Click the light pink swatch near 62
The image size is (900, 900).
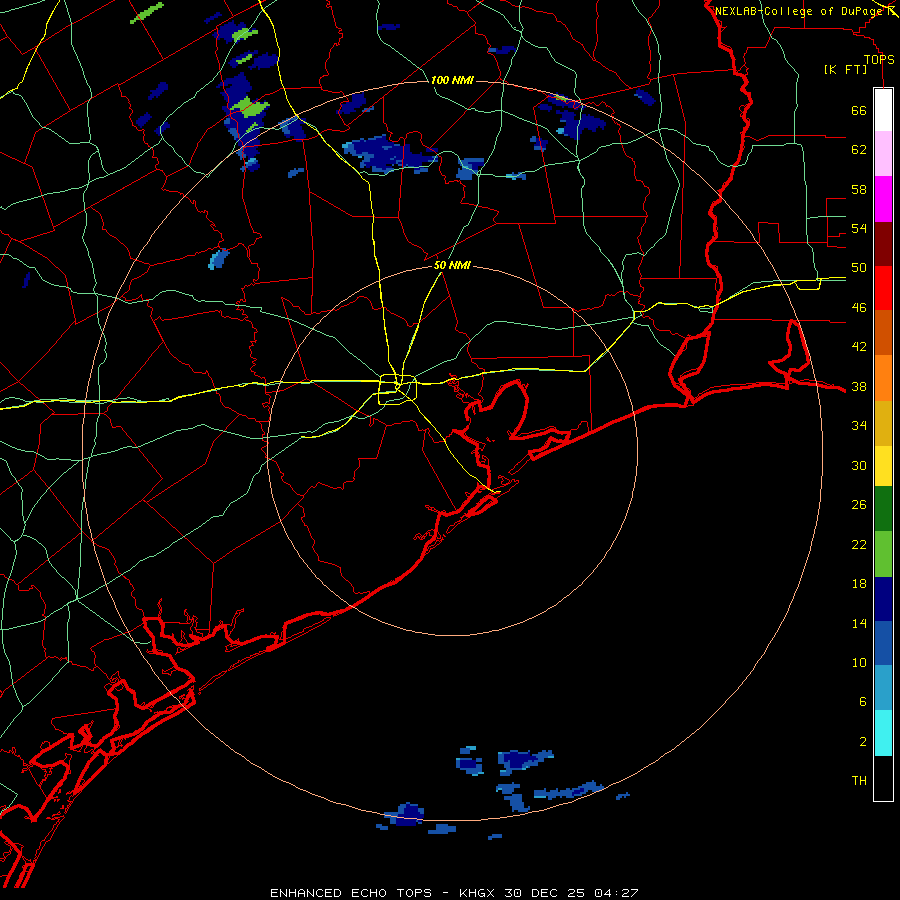pos(883,154)
